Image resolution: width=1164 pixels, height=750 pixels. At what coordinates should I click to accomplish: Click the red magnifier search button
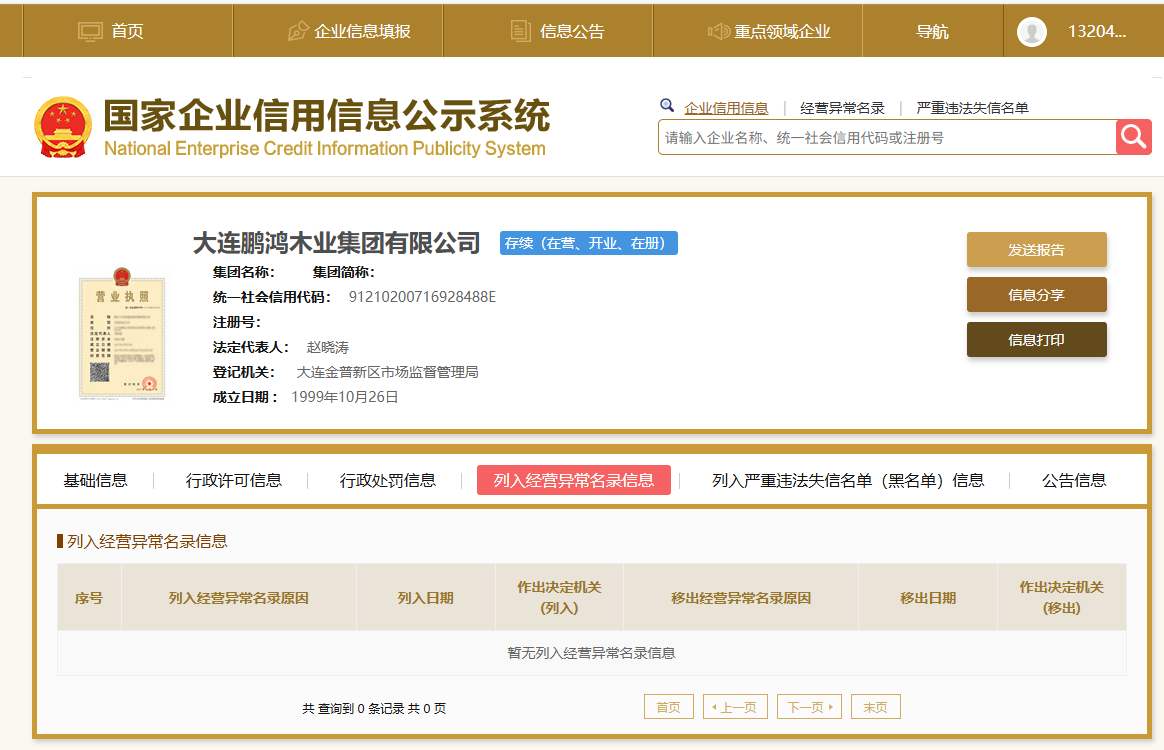coord(1134,137)
